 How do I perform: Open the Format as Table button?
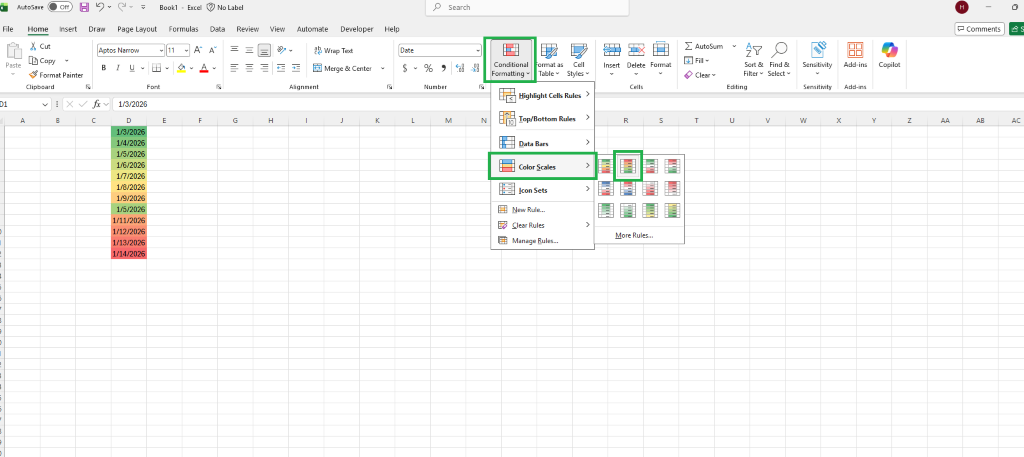point(549,59)
